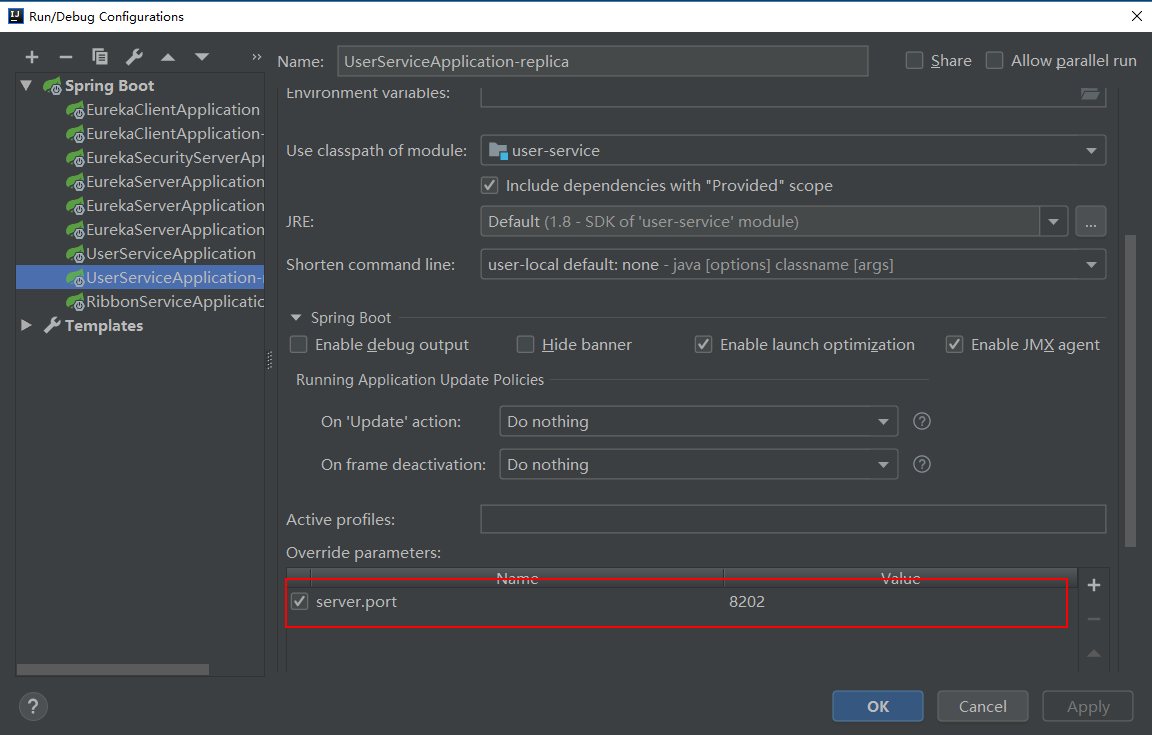Image resolution: width=1152 pixels, height=735 pixels.
Task: Click the Active profiles input field
Action: pos(793,520)
